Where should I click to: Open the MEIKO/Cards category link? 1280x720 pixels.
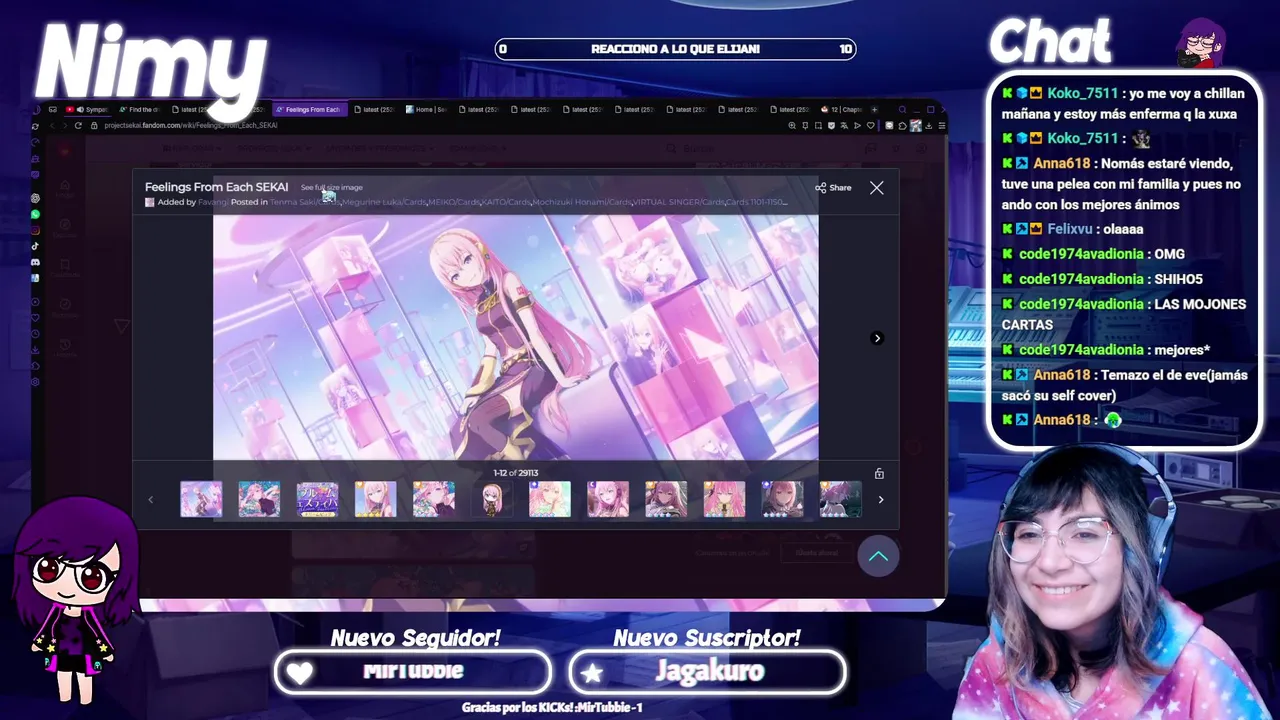tap(452, 202)
